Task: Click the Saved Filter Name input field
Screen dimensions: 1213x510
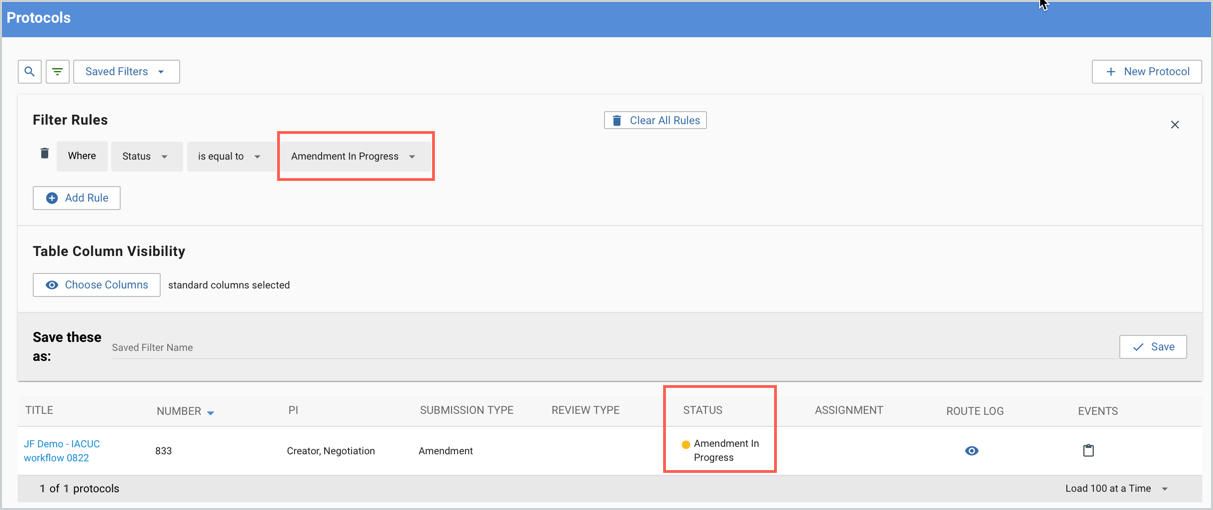Action: (x=610, y=347)
